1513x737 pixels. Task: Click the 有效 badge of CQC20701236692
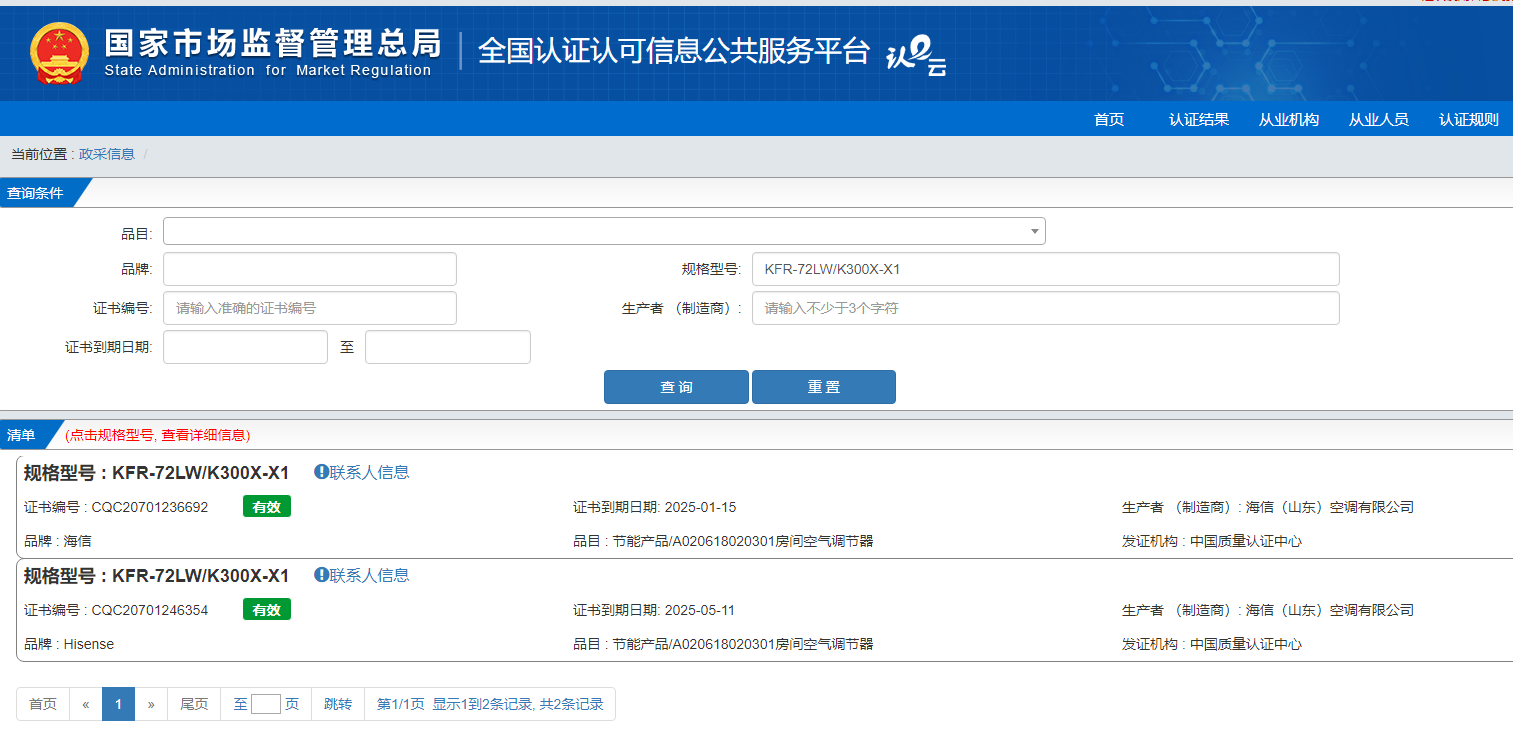pos(267,507)
